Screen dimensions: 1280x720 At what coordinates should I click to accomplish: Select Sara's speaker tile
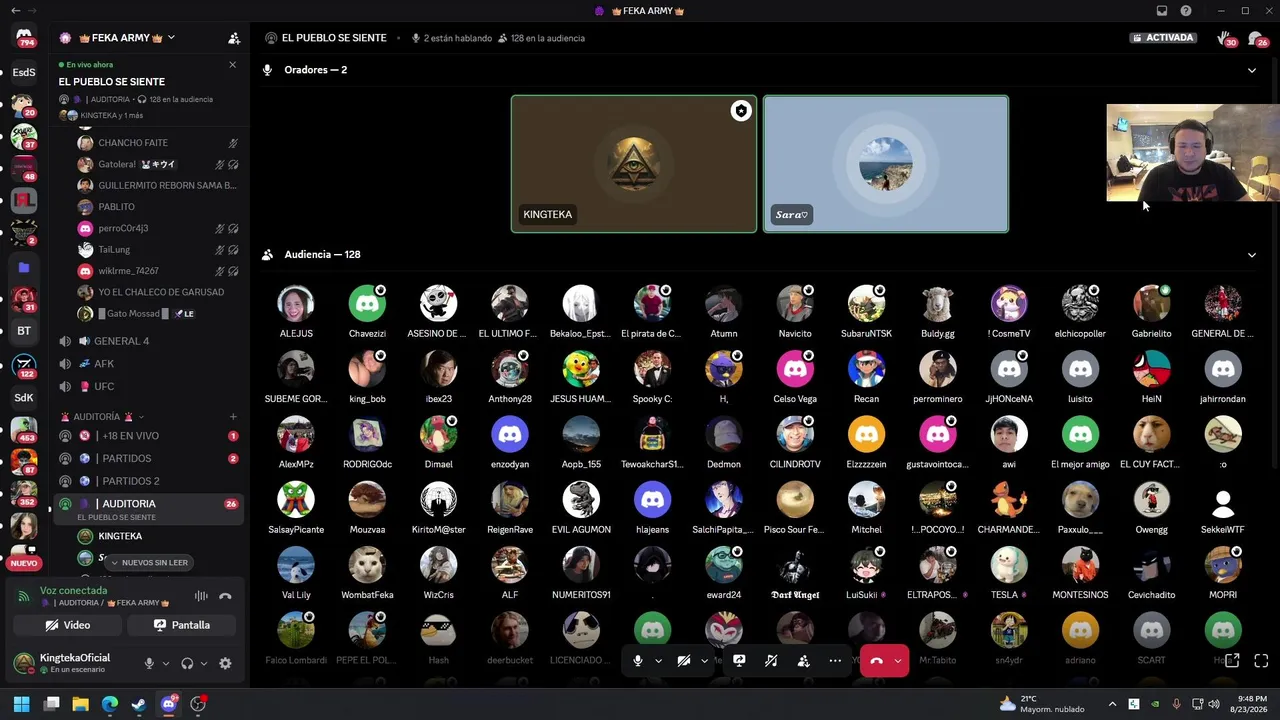[886, 164]
